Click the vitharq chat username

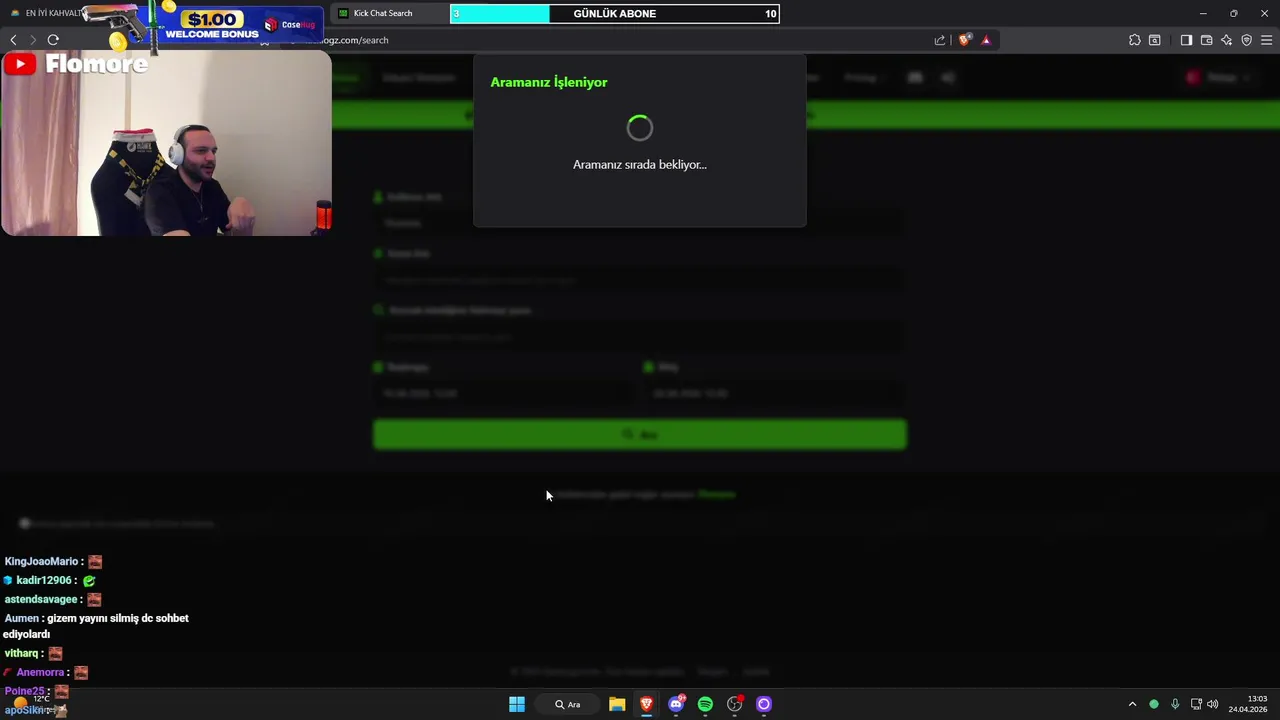click(x=21, y=653)
